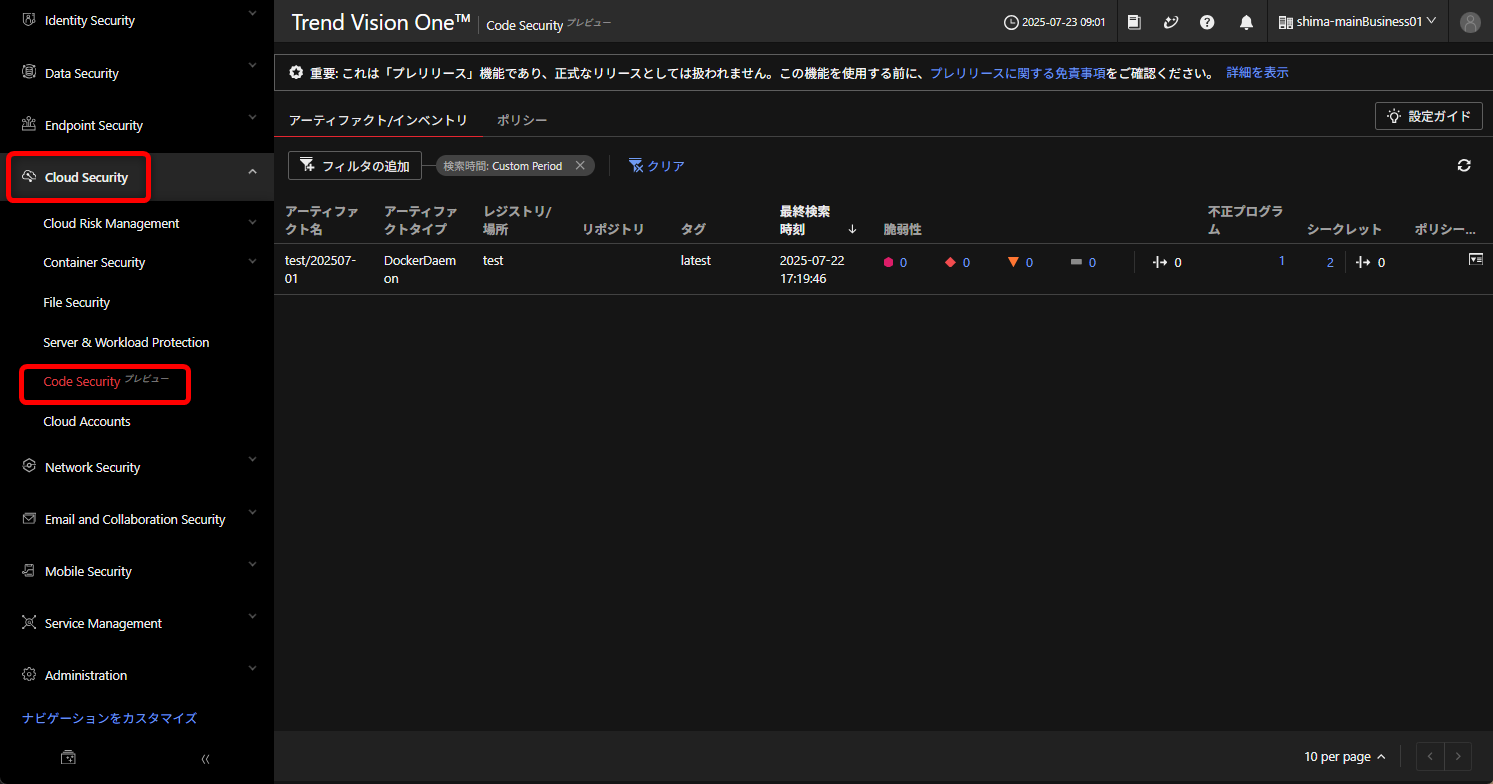
Task: Click the high vulnerability red diamond count
Action: click(966, 262)
